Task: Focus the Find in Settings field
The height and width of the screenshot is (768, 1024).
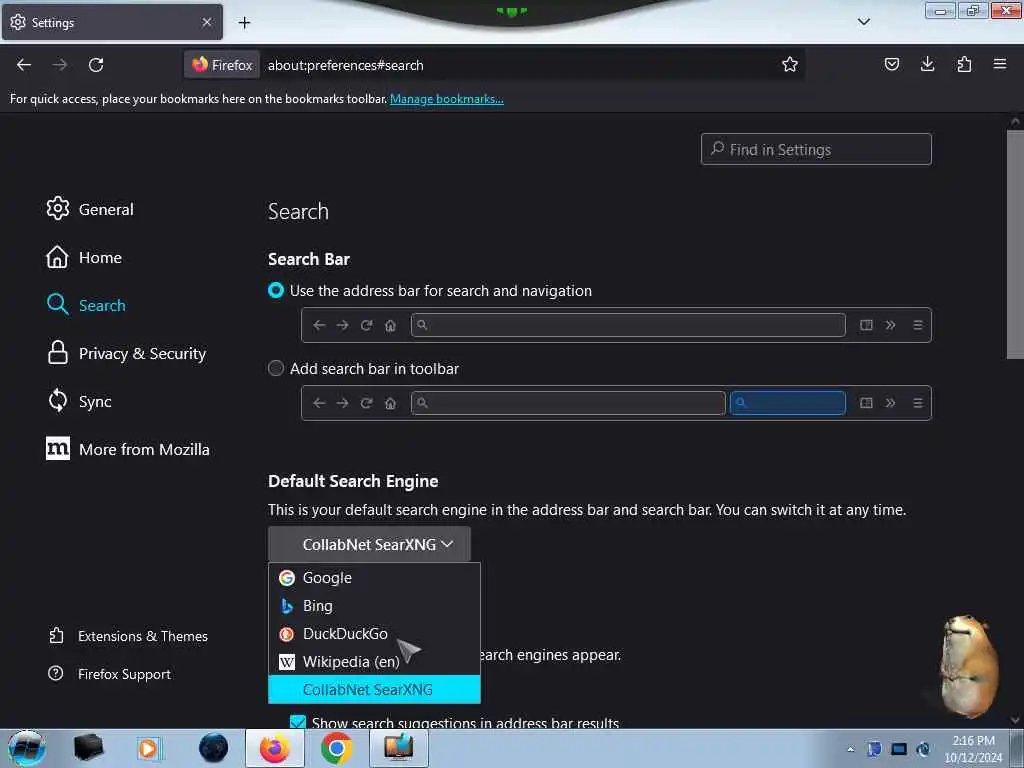Action: pos(816,150)
